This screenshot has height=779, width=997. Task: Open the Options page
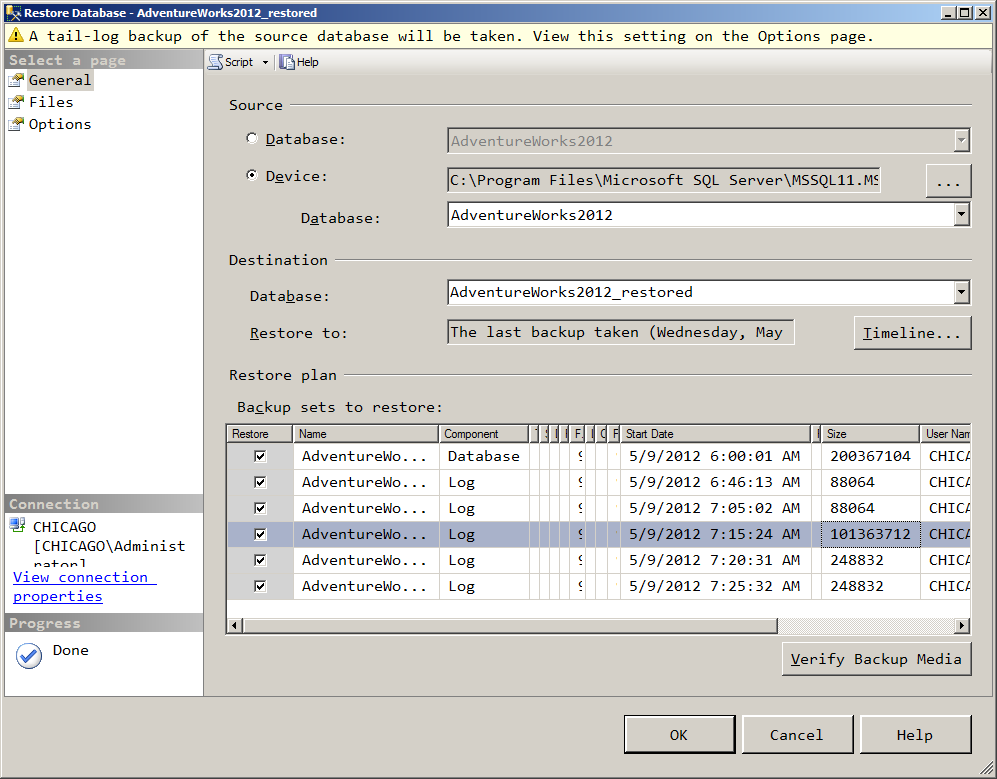tap(60, 124)
